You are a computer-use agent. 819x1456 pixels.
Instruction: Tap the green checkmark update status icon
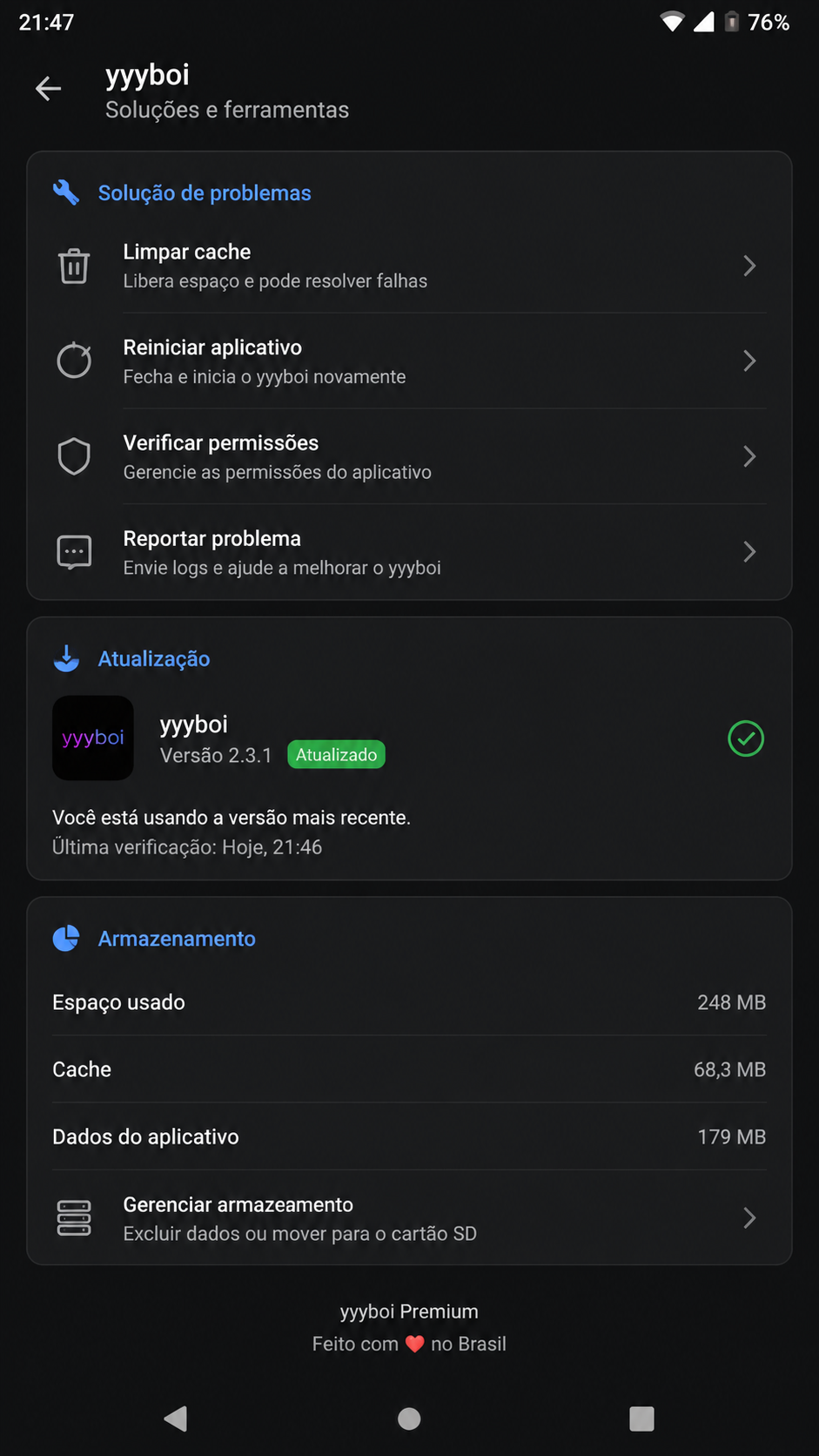[x=746, y=738]
